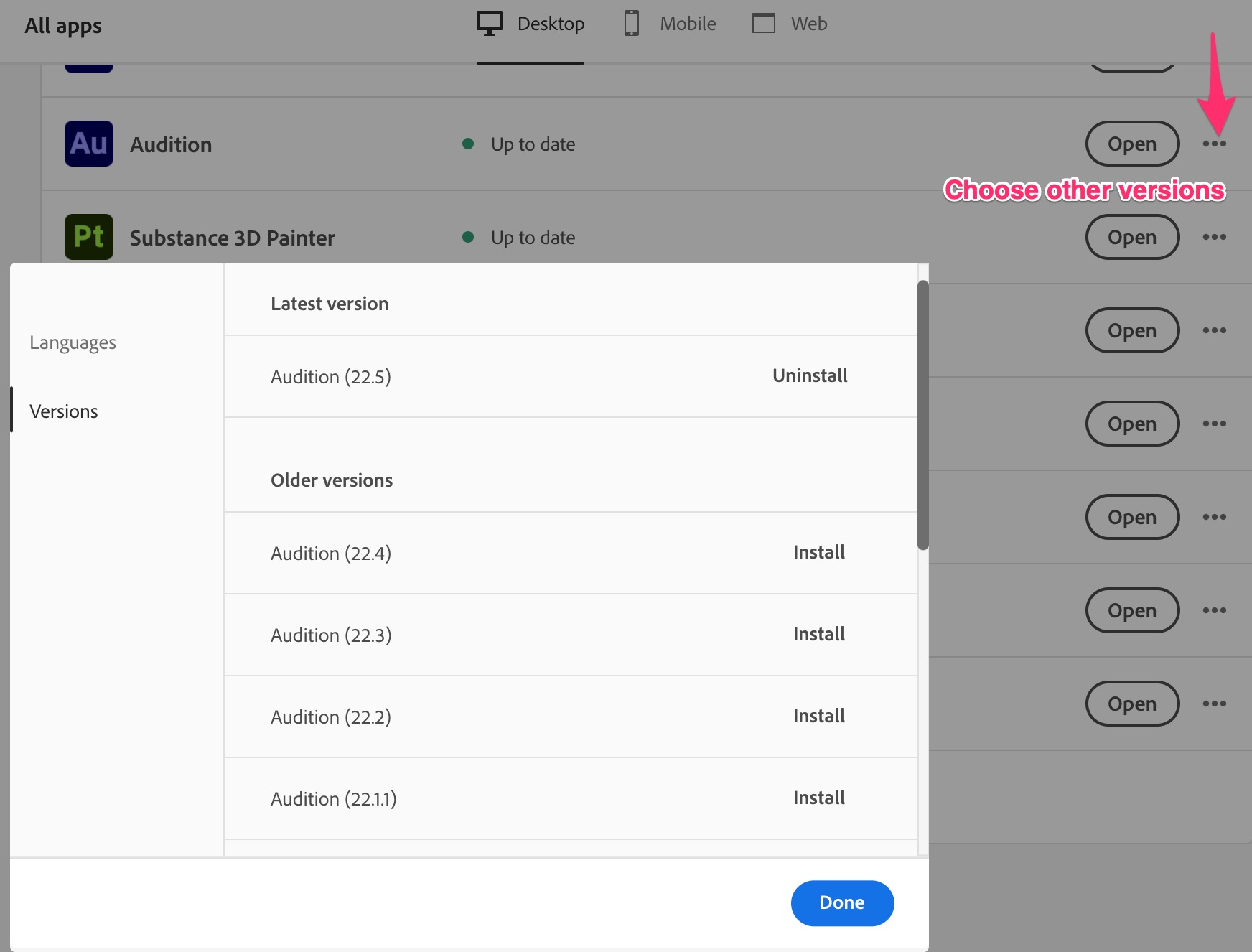Click the Audition app icon
This screenshot has height=952, width=1252.
pos(88,144)
